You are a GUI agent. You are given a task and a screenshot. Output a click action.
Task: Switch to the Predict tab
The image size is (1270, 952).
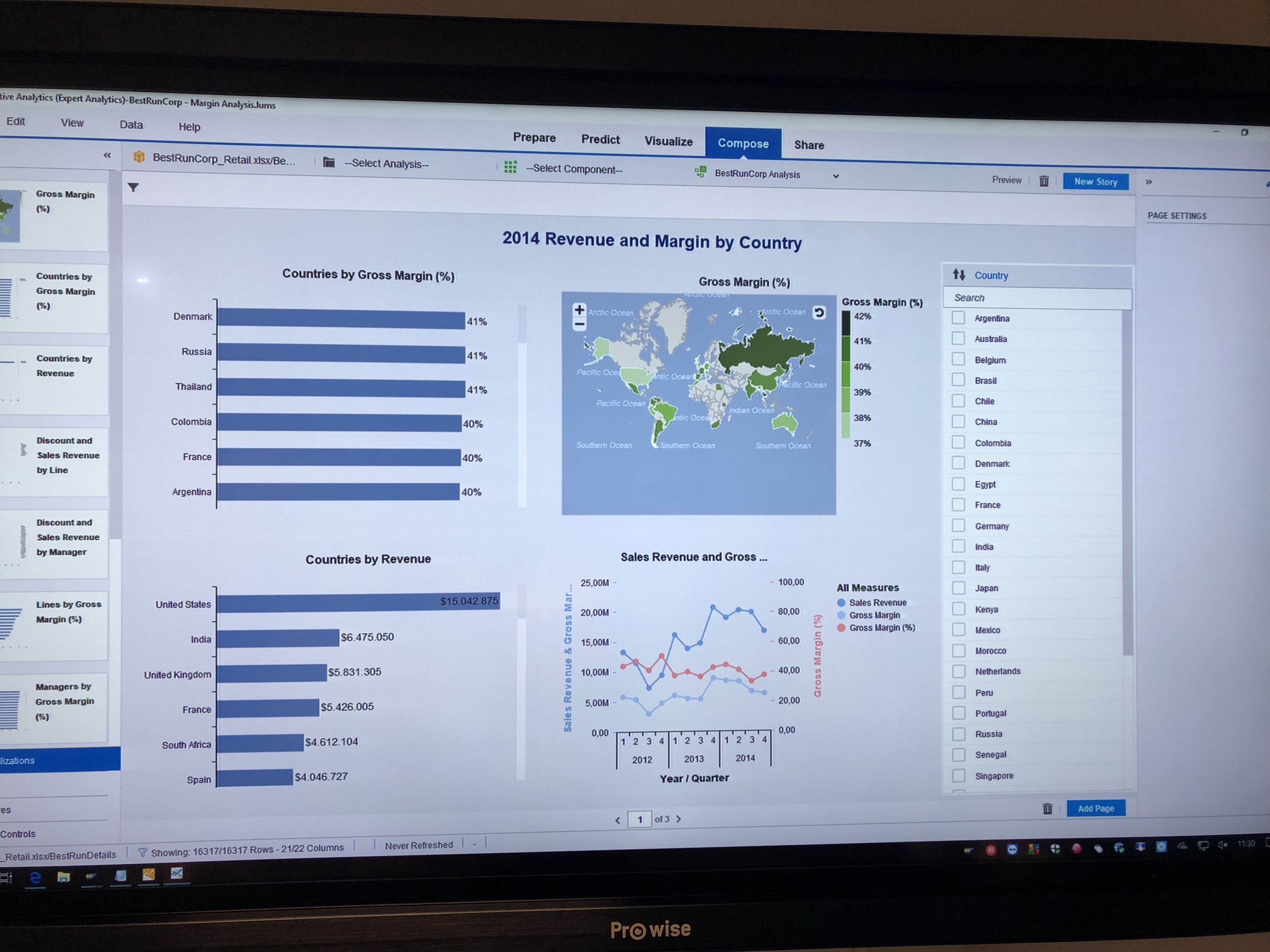click(x=600, y=139)
